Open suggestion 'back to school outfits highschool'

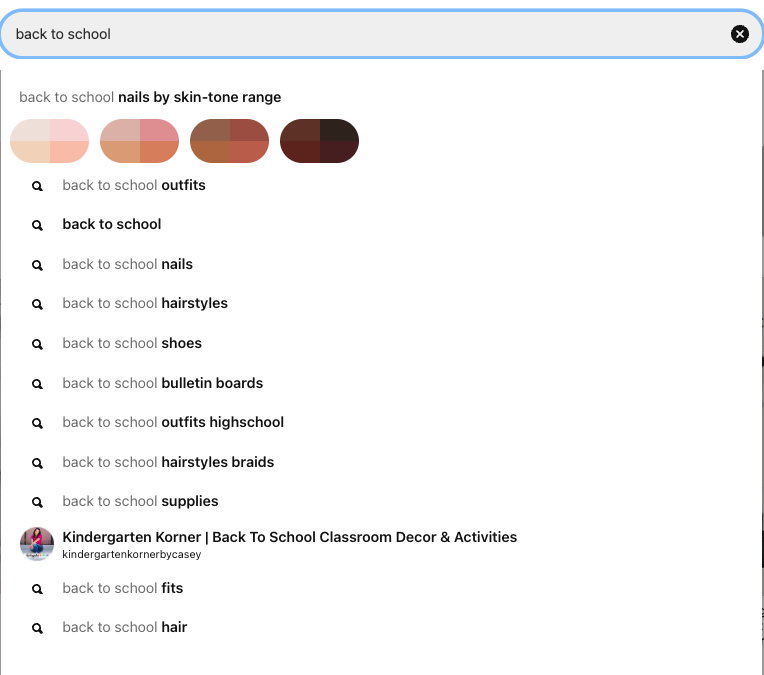tap(173, 422)
